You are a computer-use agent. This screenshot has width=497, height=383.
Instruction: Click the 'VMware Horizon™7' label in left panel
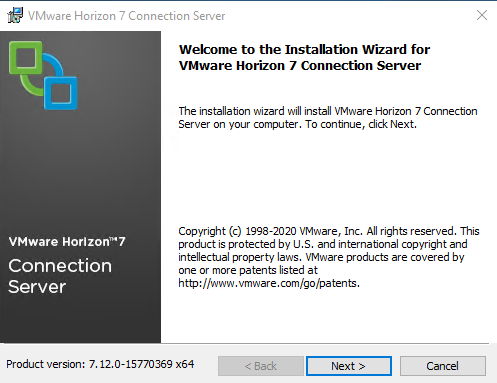click(67, 242)
